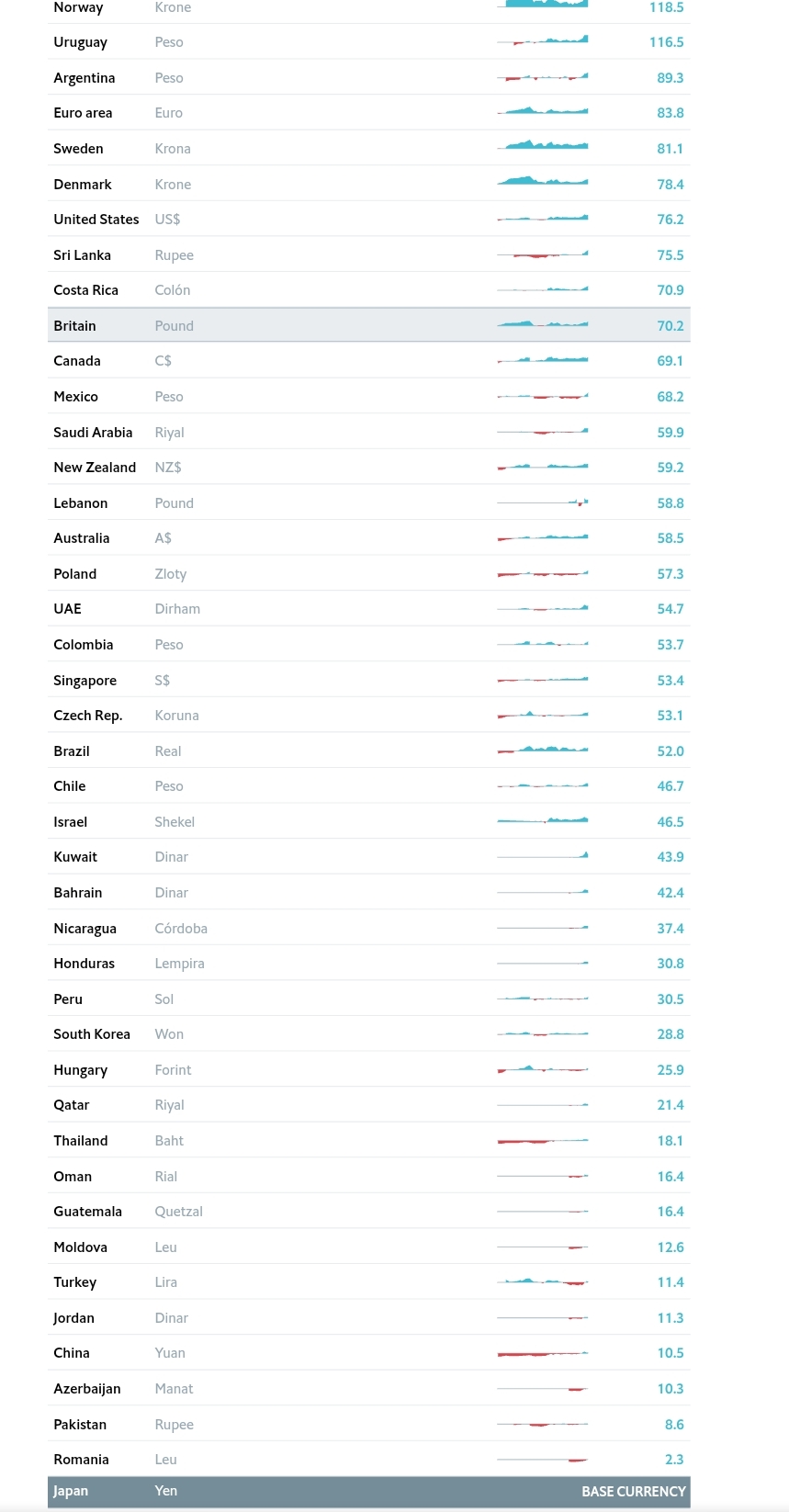This screenshot has height=1512, width=789.
Task: Select the highlighted Britain row
Action: (367, 325)
